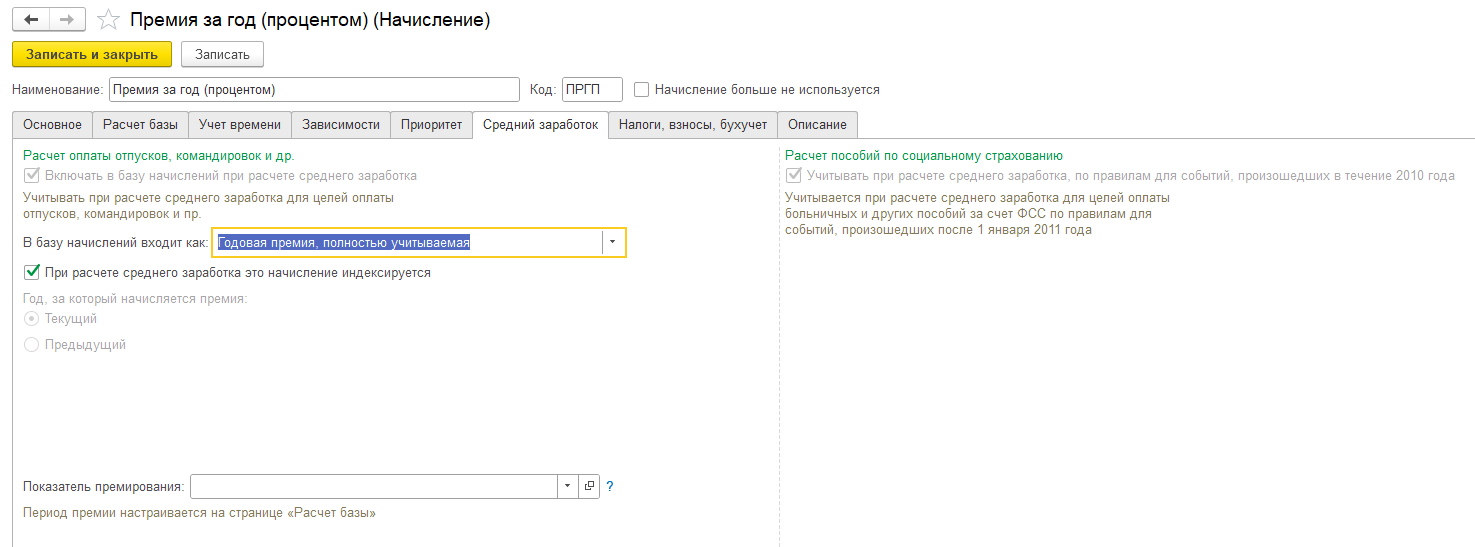1475x547 pixels.
Task: Click the Период премии настраивается note text
Action: 200,513
